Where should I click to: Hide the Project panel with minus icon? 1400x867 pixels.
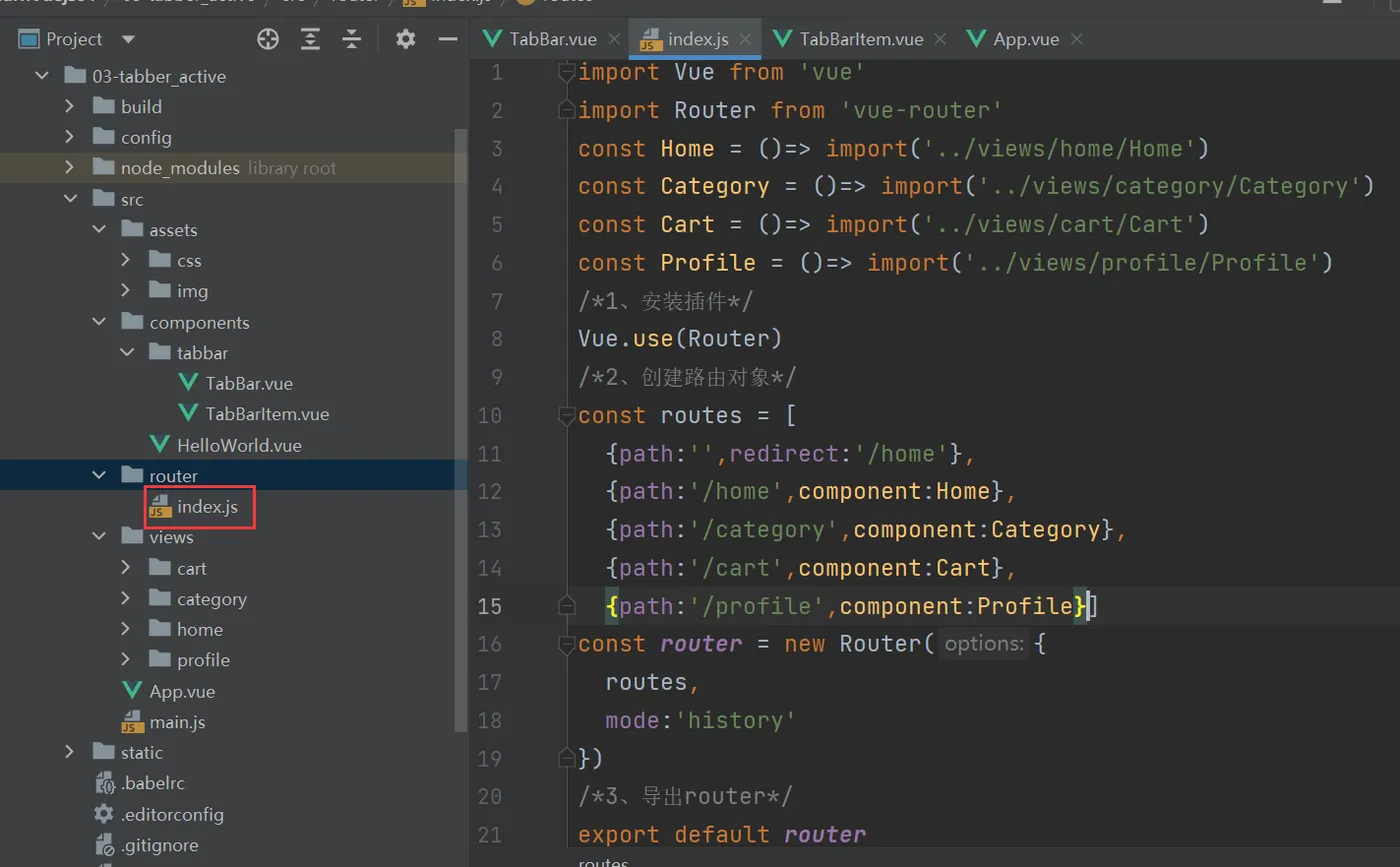click(448, 39)
